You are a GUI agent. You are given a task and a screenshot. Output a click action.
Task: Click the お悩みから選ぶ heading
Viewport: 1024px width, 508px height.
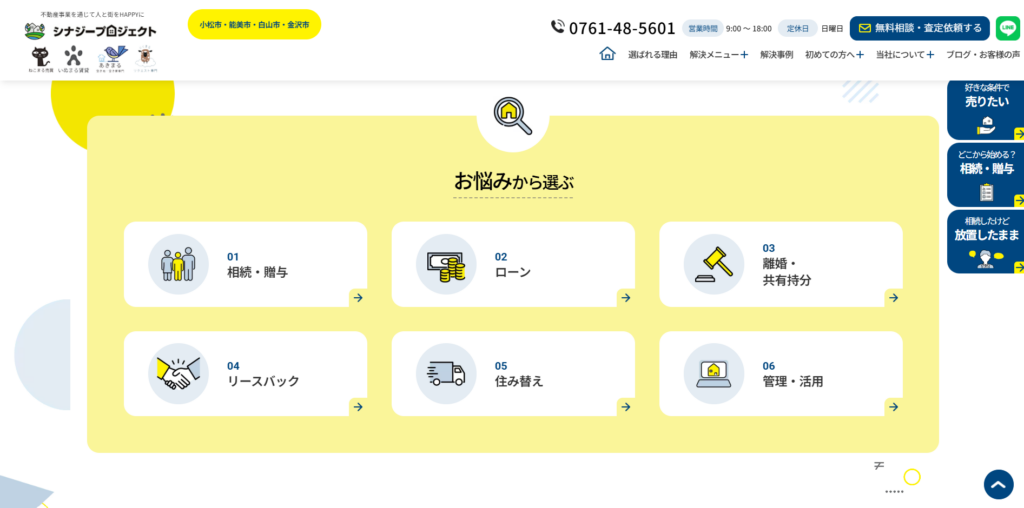click(x=514, y=182)
